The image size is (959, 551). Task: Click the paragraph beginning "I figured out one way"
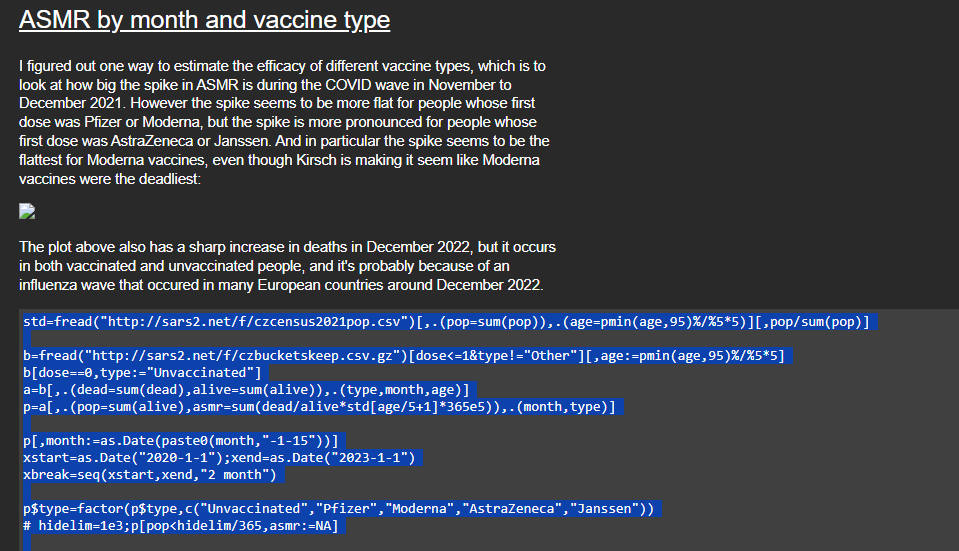284,122
